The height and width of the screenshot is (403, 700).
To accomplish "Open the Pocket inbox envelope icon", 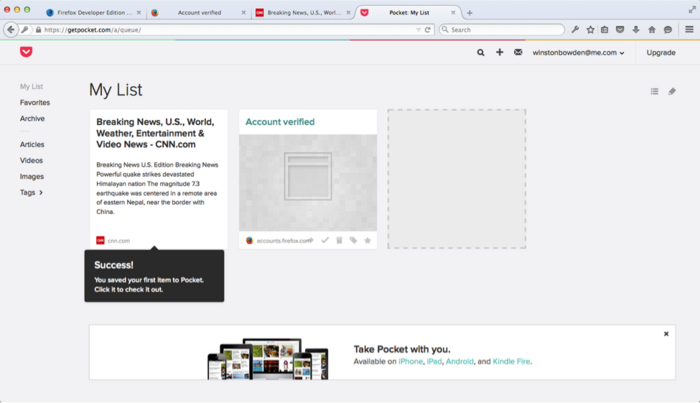I will tap(518, 52).
